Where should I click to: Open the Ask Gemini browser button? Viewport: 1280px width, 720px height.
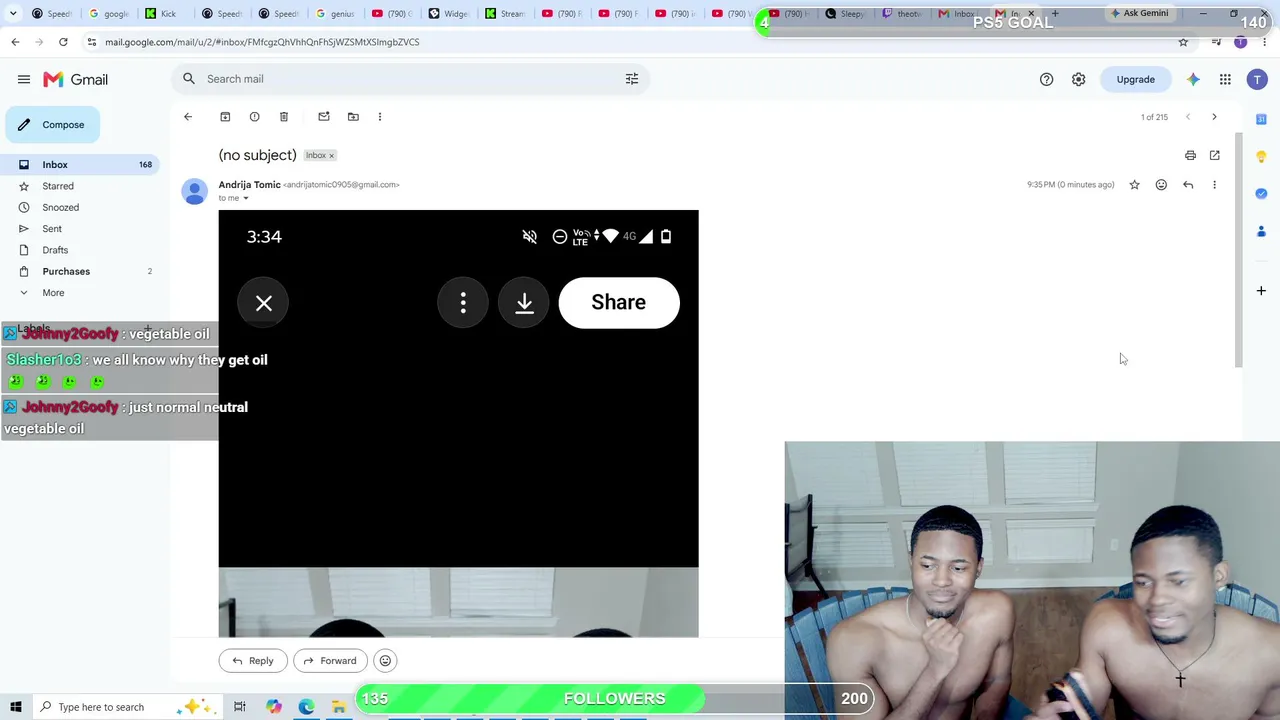click(x=1139, y=14)
